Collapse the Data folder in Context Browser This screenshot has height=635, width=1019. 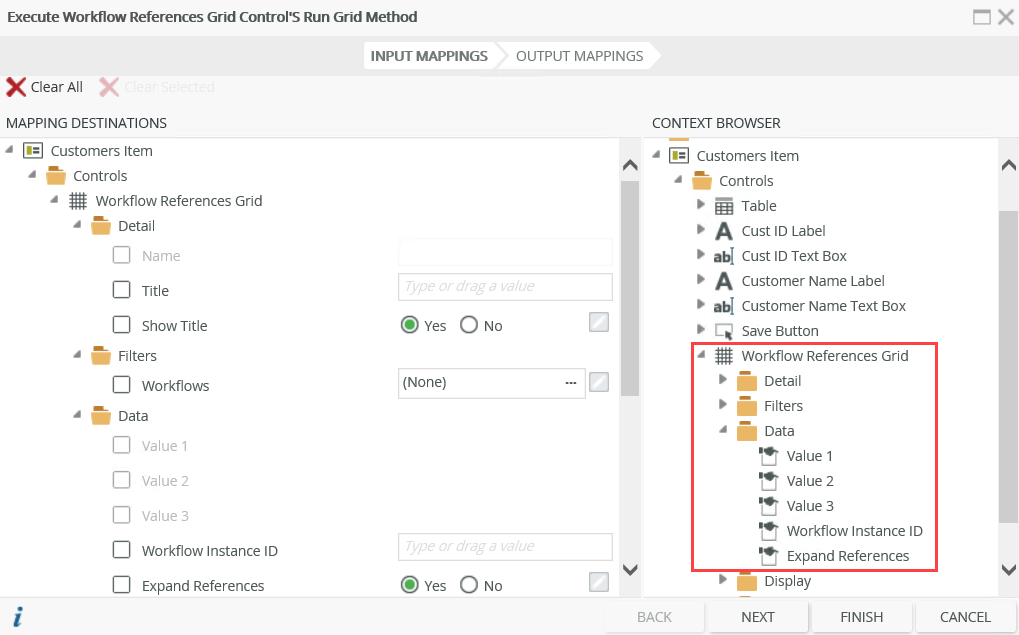pos(724,430)
